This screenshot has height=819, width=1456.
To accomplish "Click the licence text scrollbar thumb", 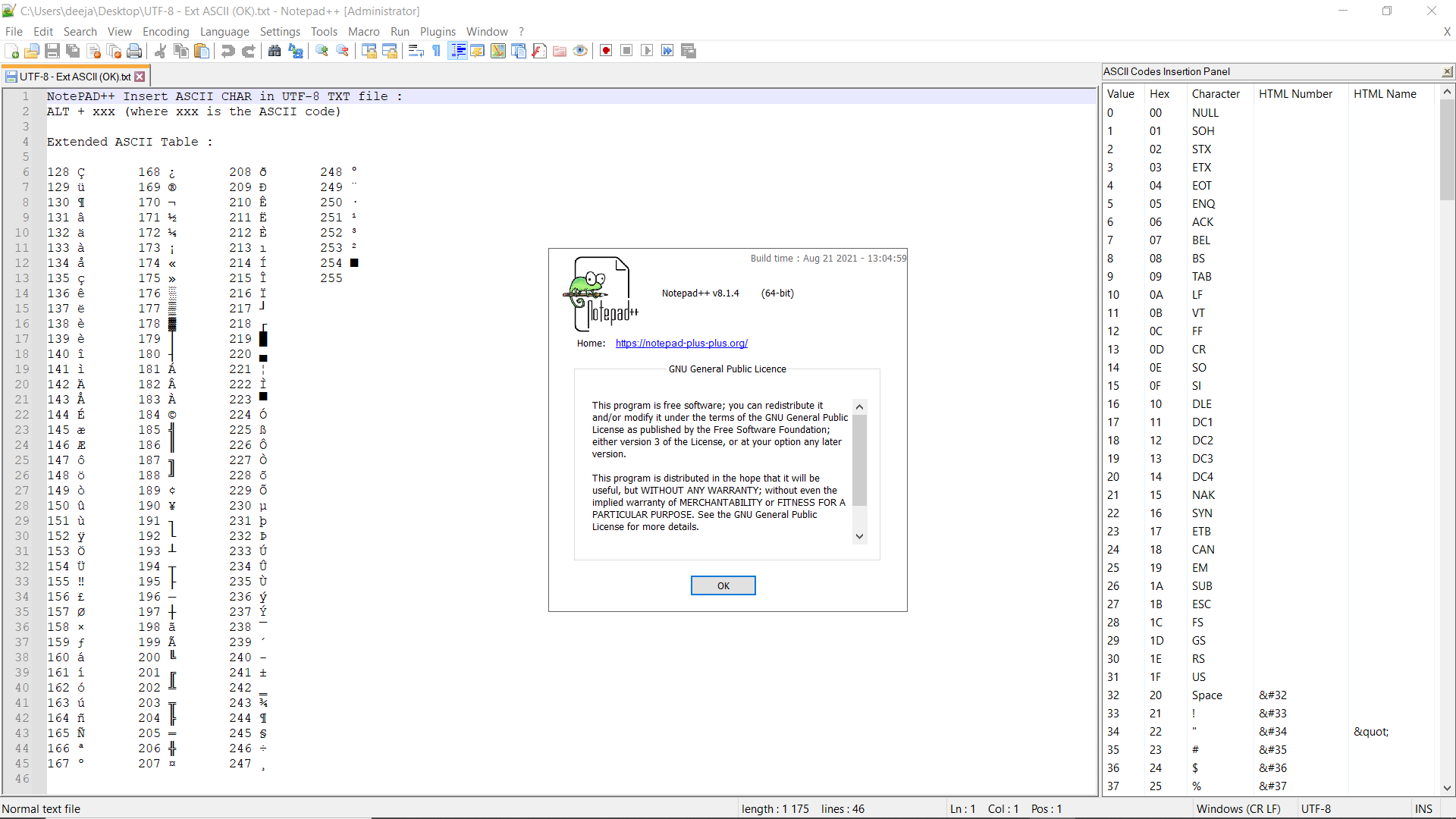I will coord(859,460).
